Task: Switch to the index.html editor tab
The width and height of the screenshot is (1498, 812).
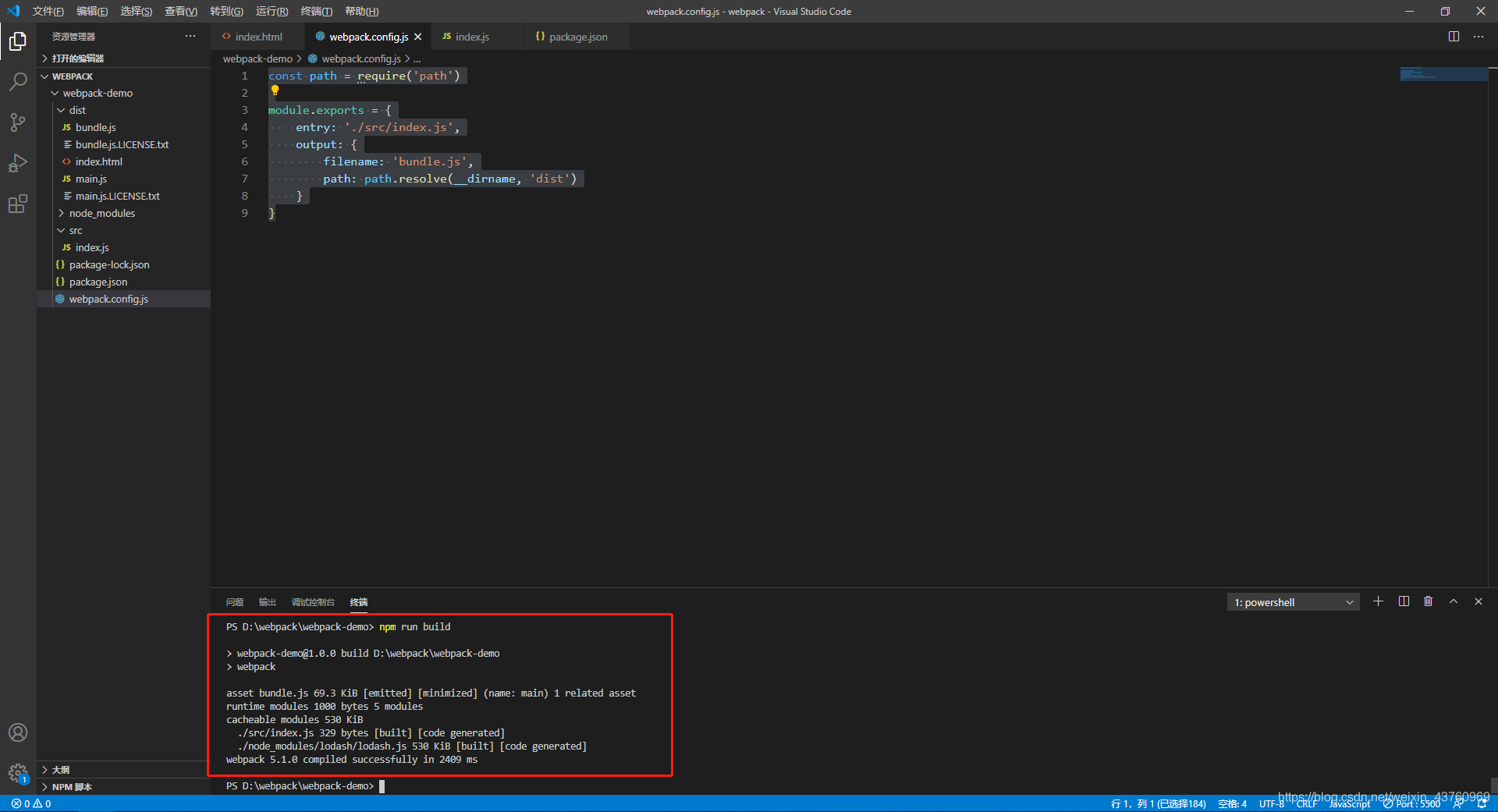Action: 257,37
